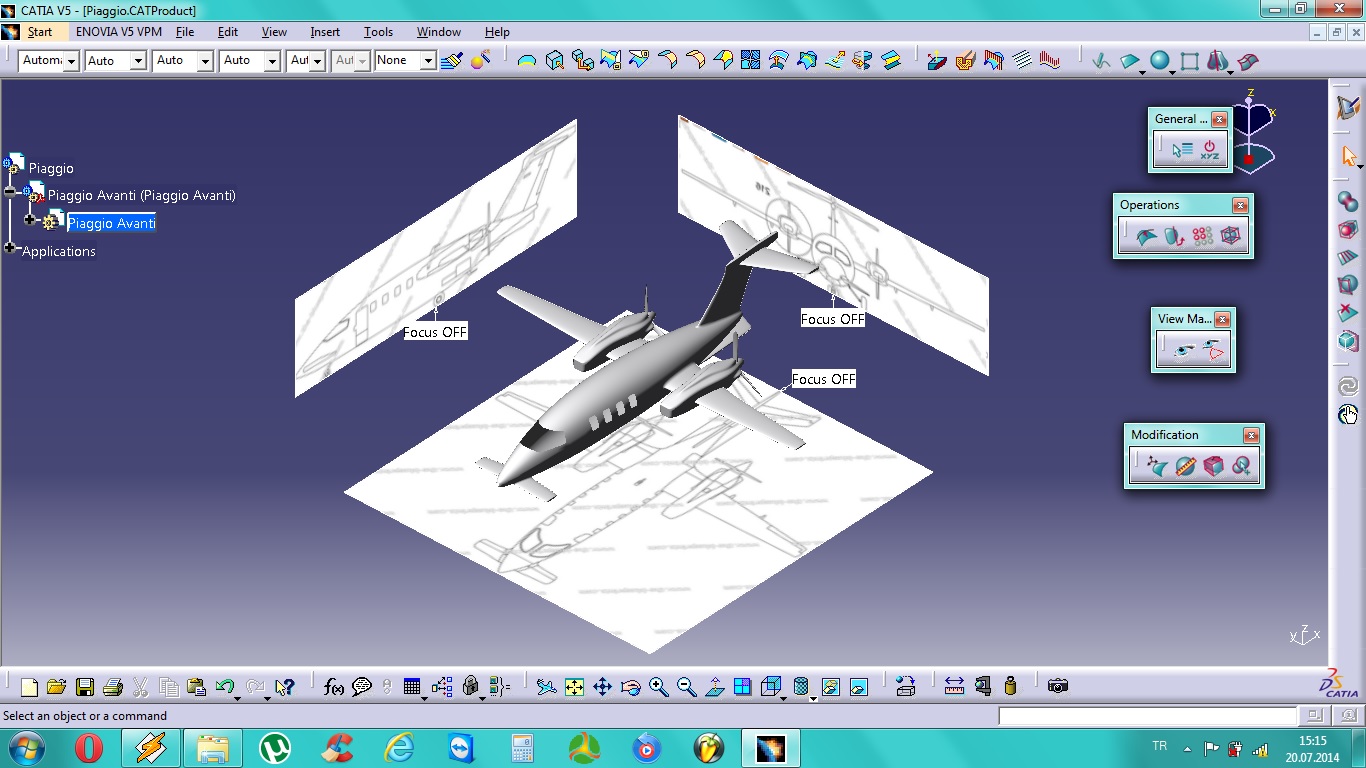Click the Fit All In view icon

tap(574, 687)
